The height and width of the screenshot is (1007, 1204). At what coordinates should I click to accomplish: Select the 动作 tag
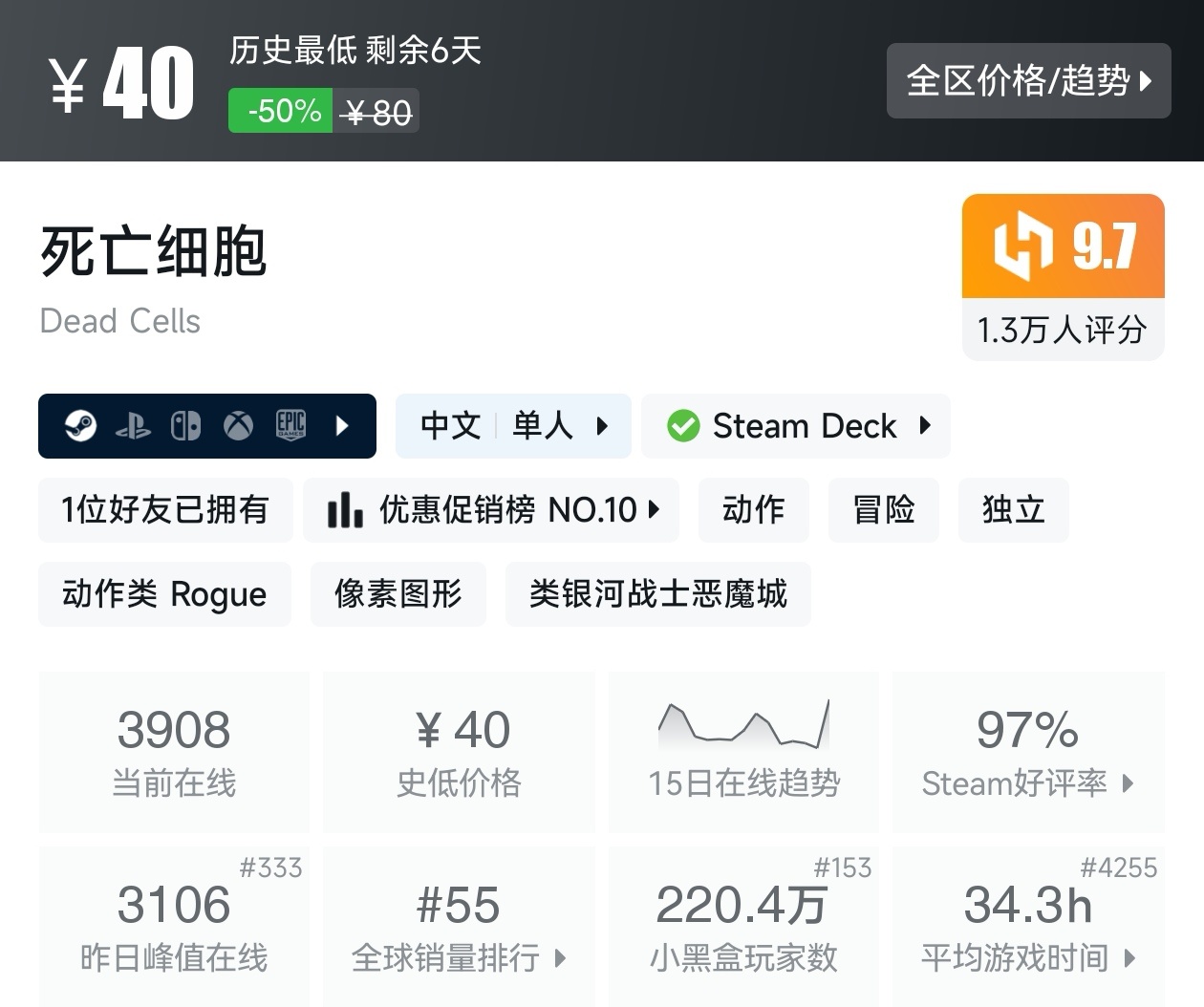click(x=753, y=510)
